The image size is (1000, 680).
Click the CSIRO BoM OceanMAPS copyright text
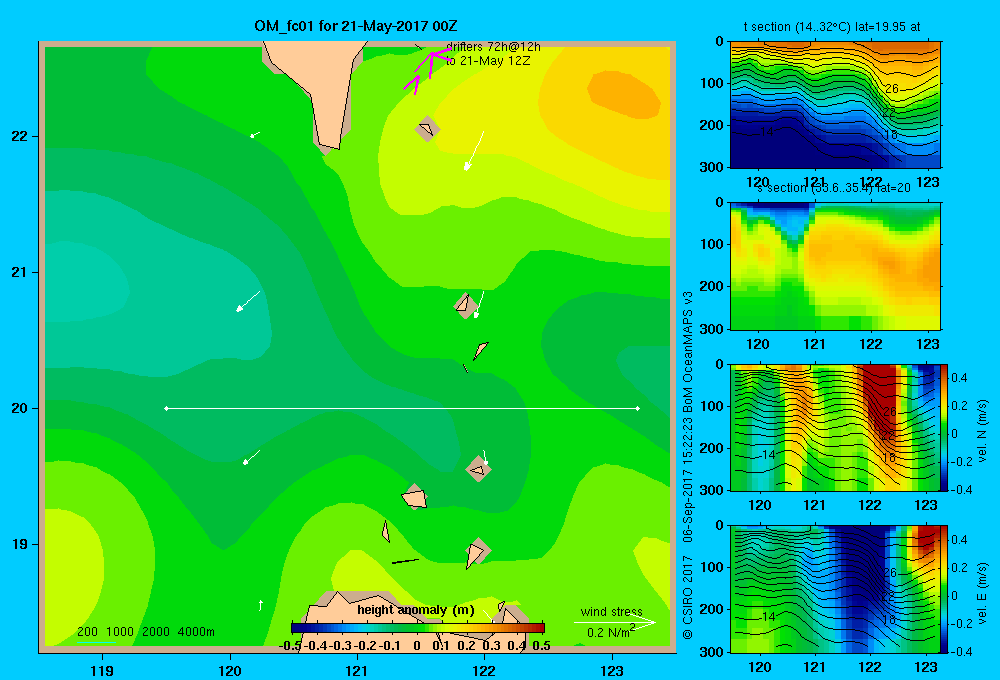[688, 466]
